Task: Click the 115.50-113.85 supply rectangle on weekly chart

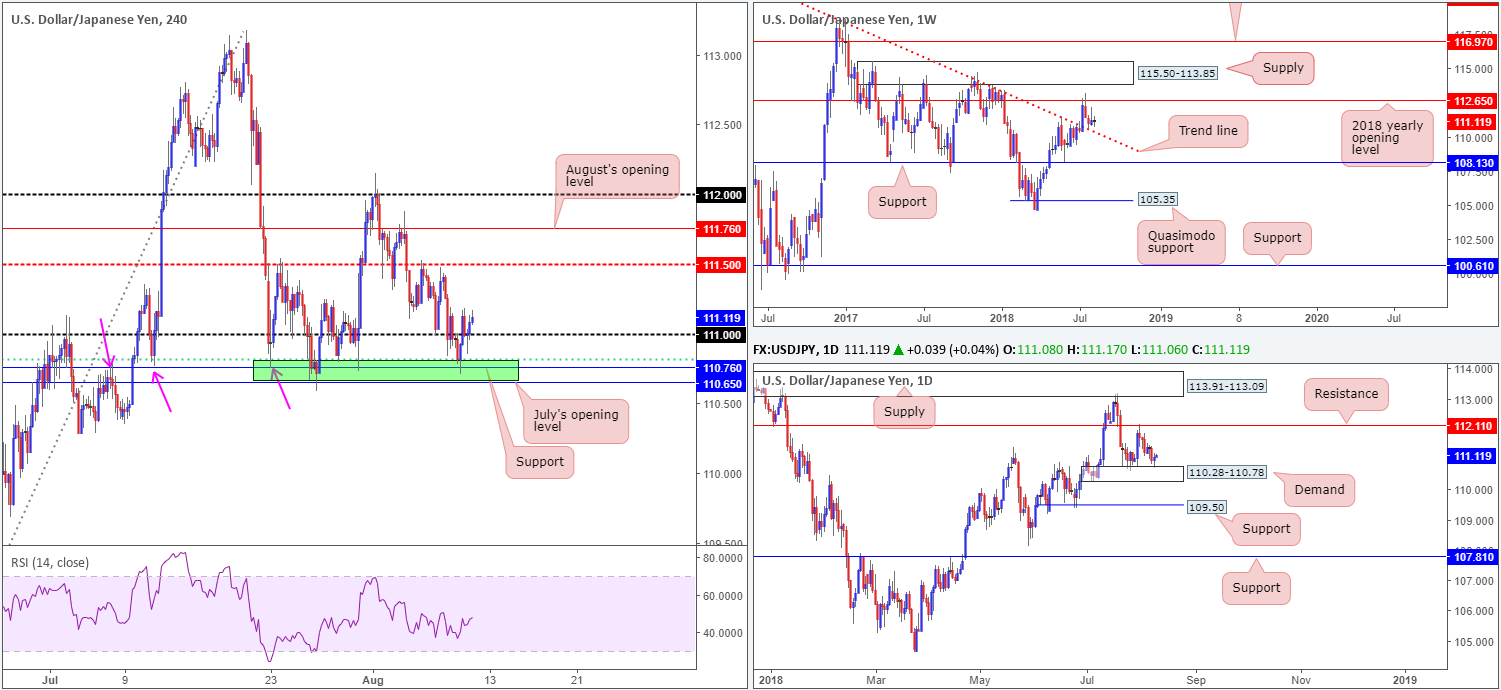Action: [996, 72]
